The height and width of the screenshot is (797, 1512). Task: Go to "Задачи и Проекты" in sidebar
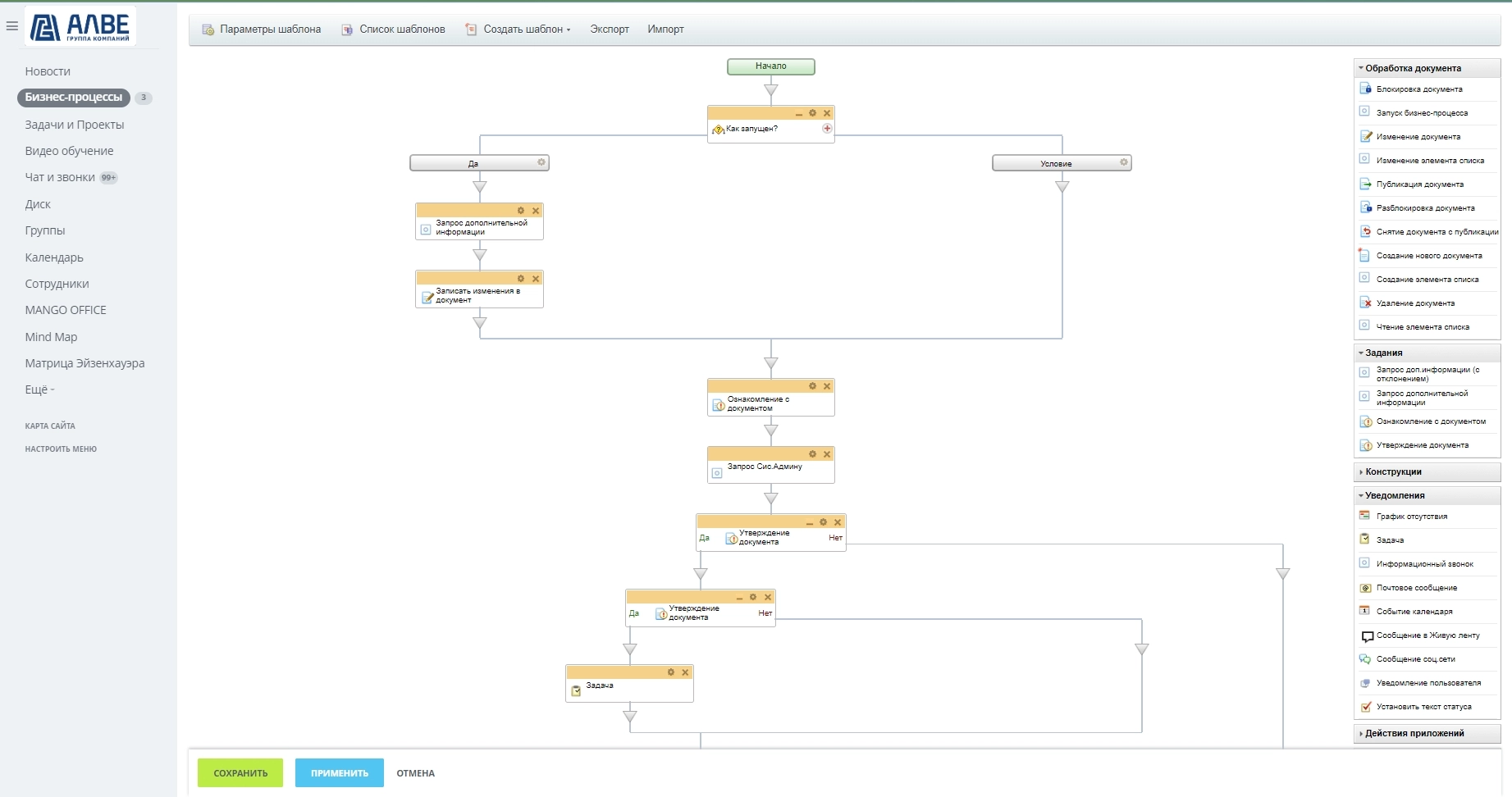point(75,125)
